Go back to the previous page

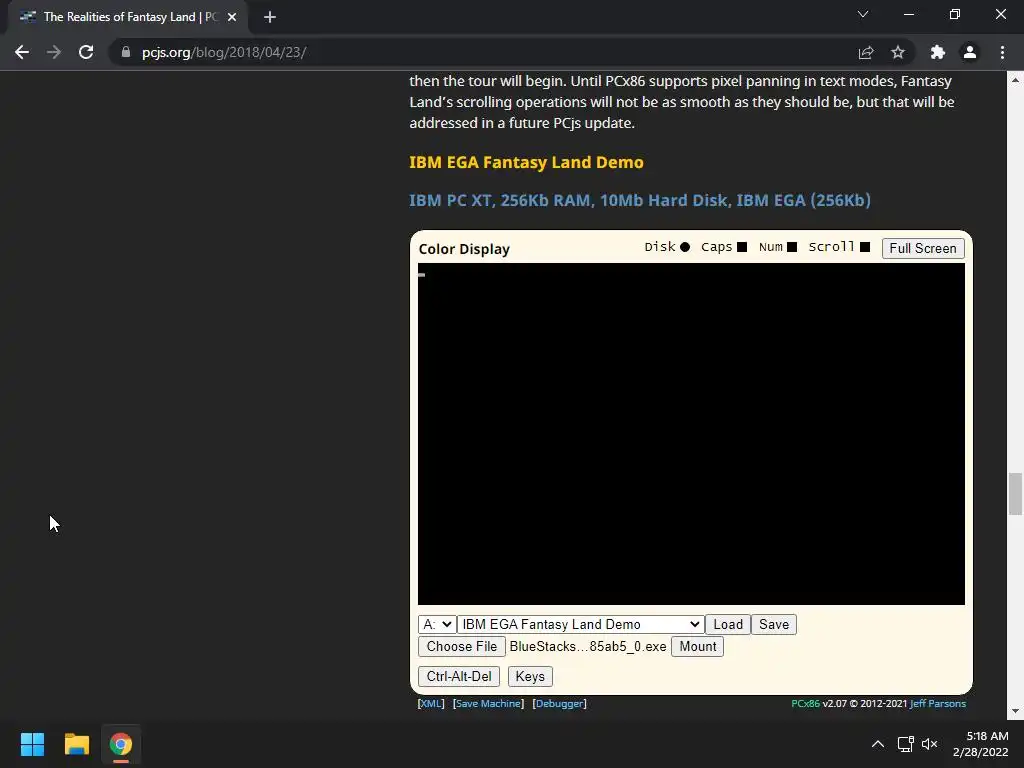point(22,52)
